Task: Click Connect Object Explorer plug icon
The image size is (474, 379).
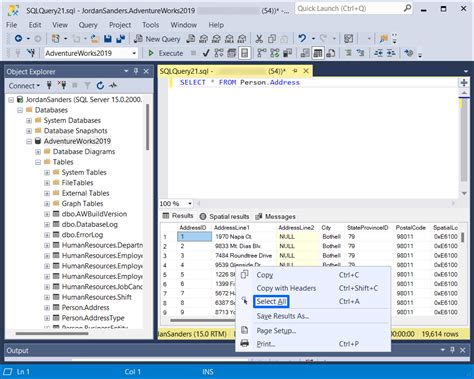Action: pos(49,85)
